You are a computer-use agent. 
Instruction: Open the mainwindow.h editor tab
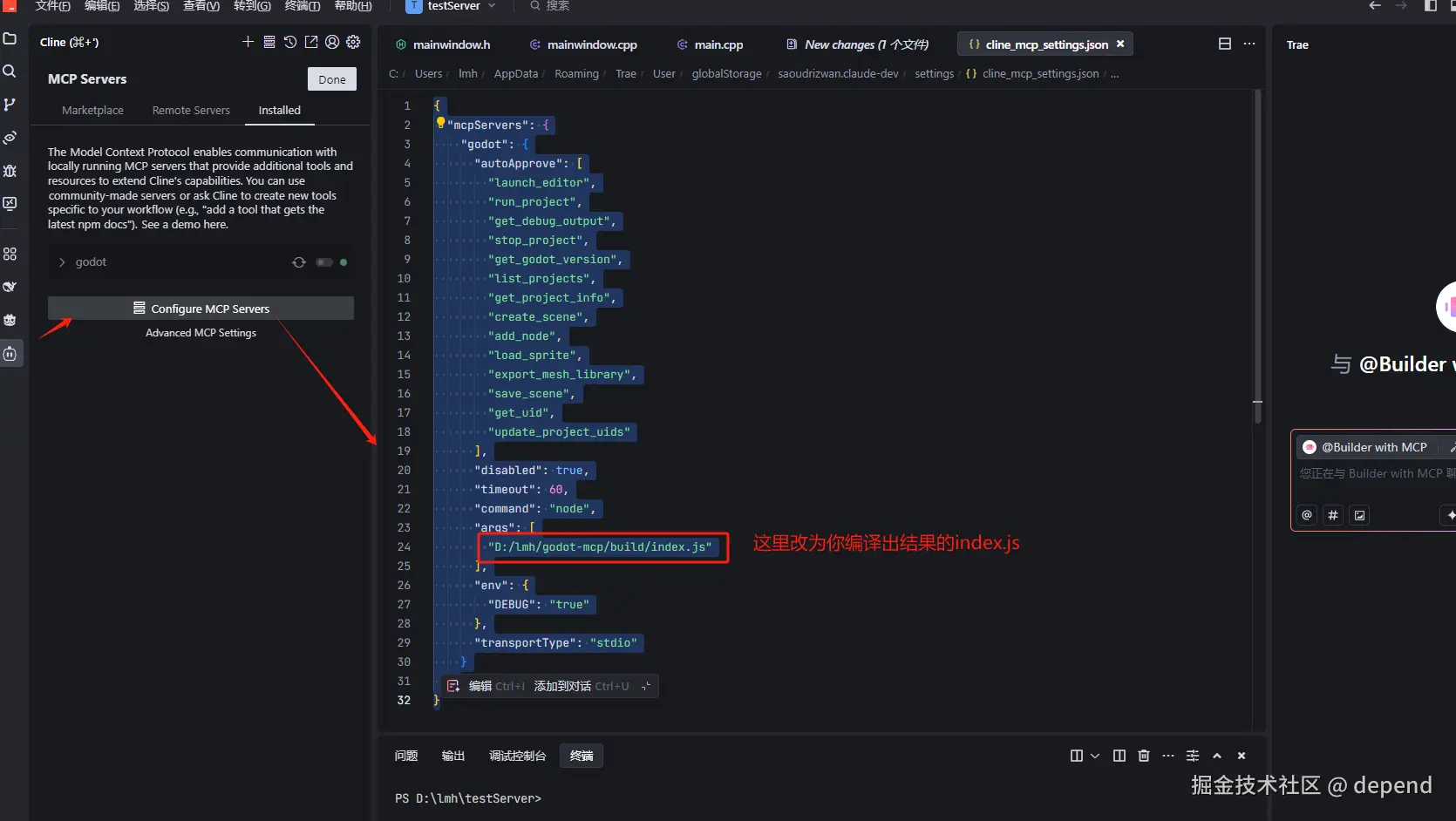coord(443,44)
